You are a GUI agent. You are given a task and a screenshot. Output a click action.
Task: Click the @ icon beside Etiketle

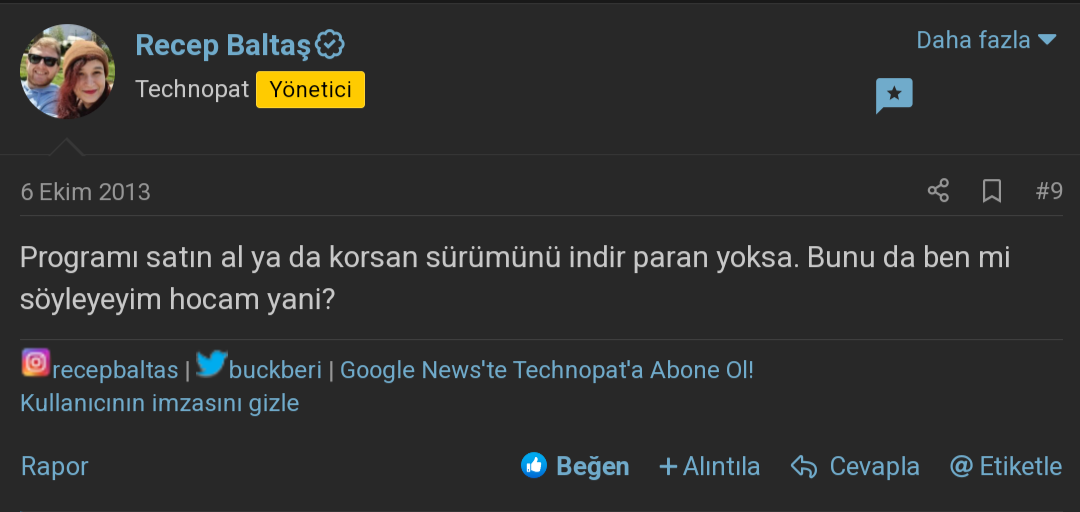[x=961, y=466]
